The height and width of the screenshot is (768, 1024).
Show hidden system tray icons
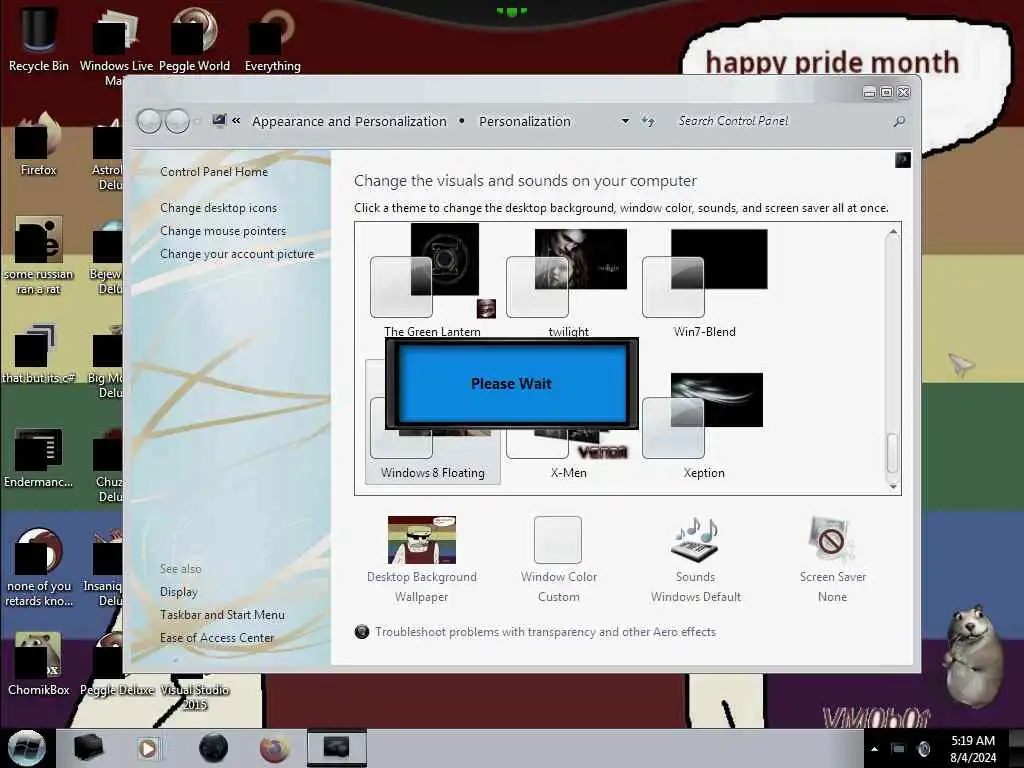tap(874, 749)
